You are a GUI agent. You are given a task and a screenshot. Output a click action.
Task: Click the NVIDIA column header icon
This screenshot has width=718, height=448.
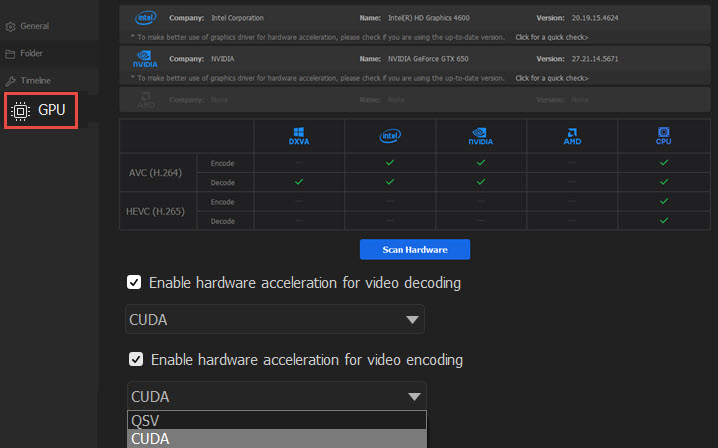point(480,136)
